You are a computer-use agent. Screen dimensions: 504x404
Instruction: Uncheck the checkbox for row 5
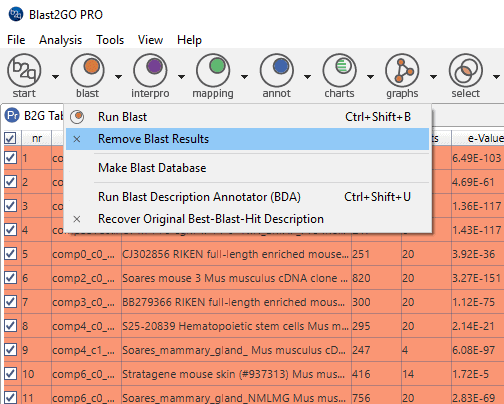tap(10, 254)
